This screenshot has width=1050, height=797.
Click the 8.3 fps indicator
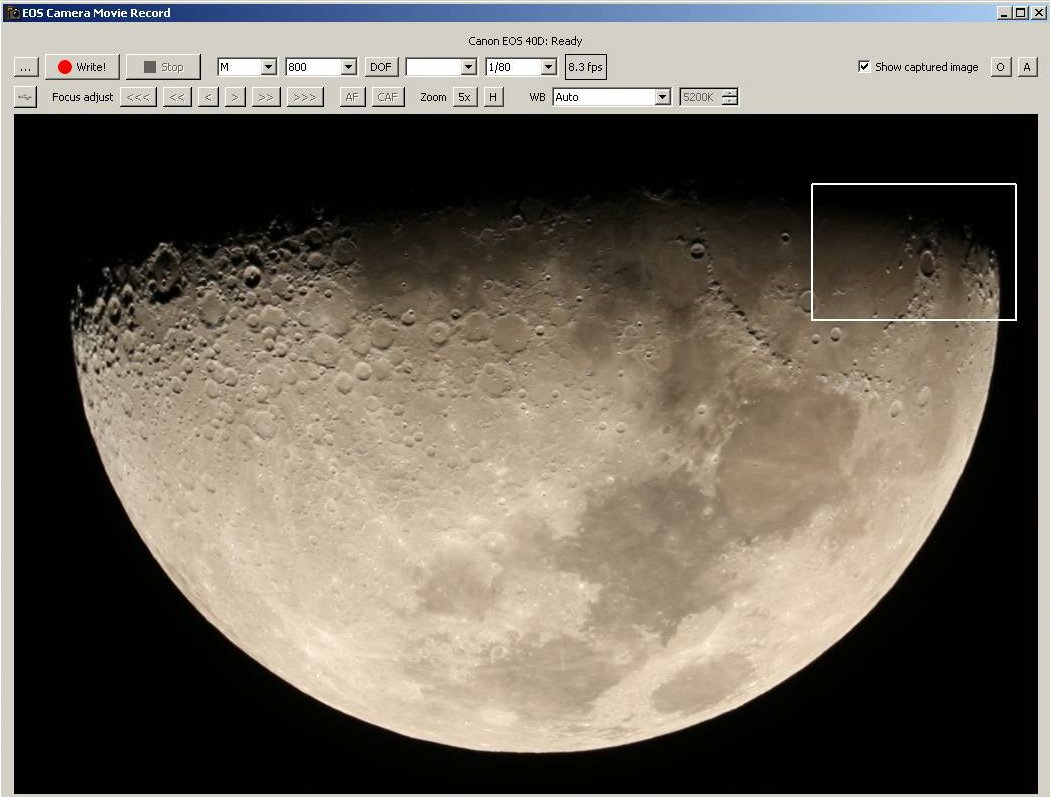(x=585, y=67)
